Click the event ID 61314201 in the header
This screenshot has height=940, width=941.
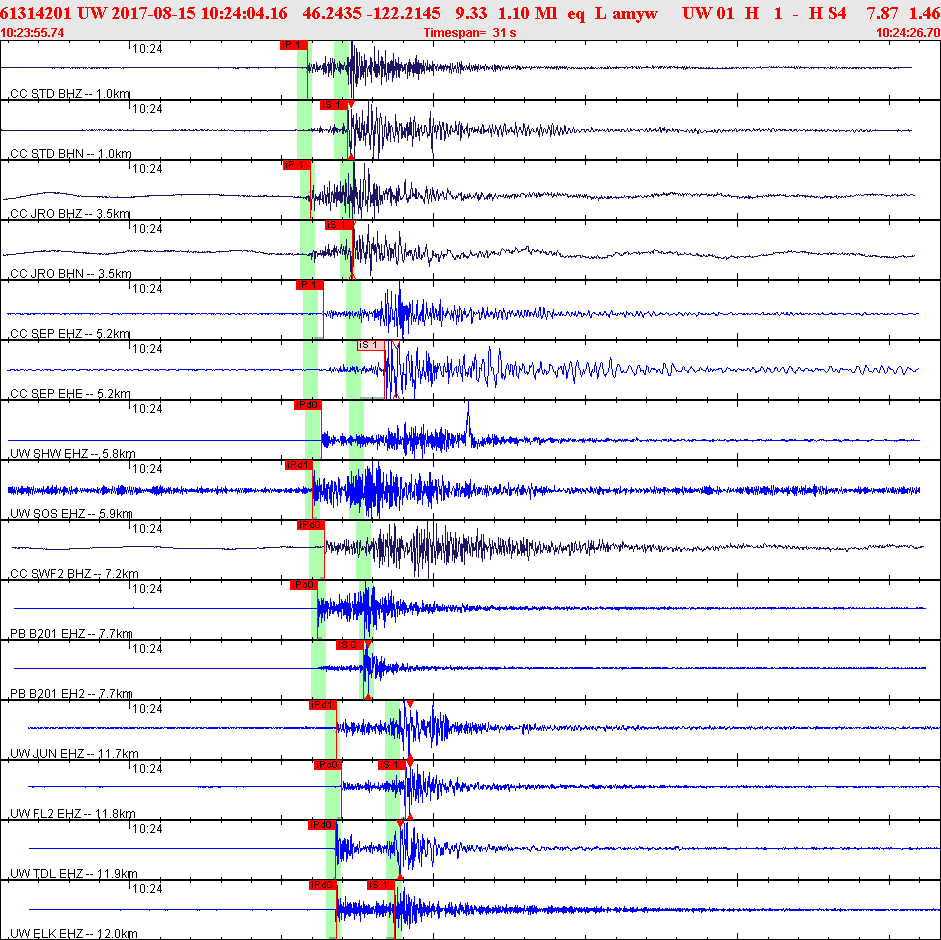point(35,13)
